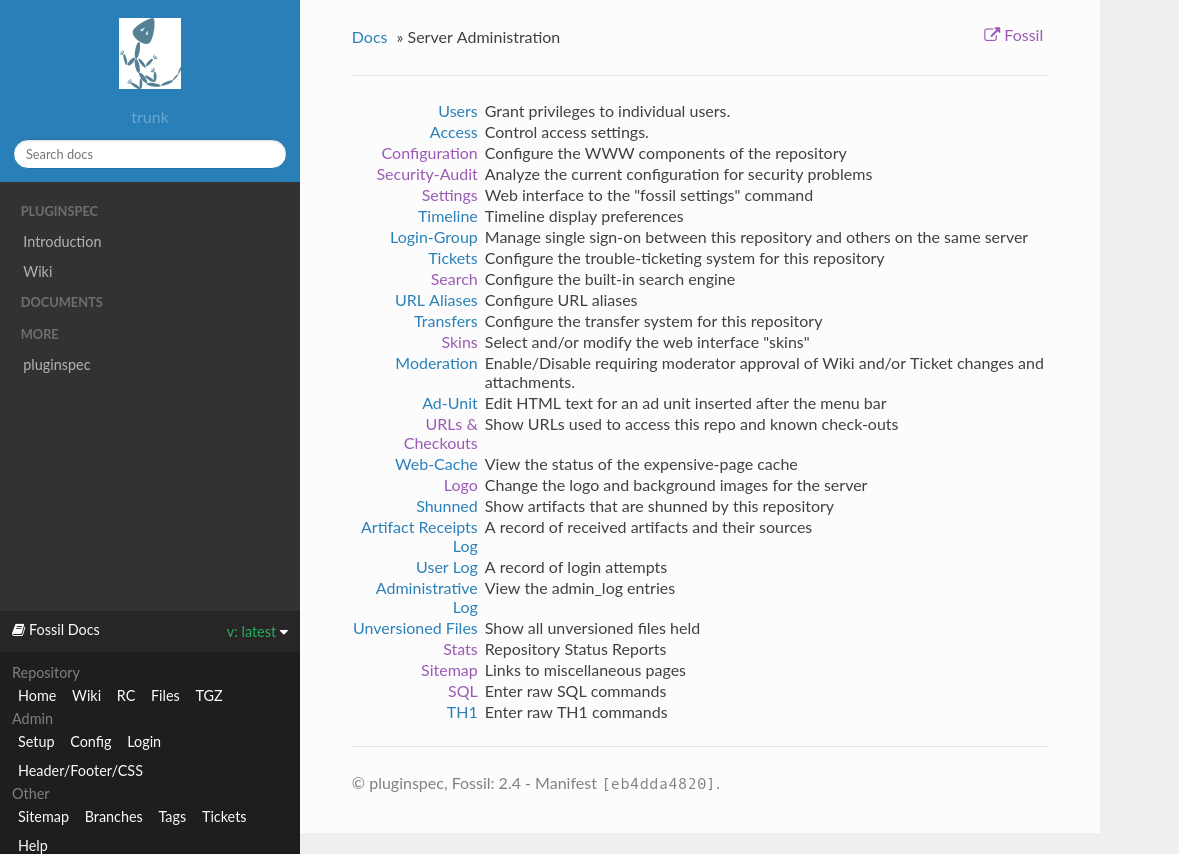Open the Unversioned Files link

(415, 629)
